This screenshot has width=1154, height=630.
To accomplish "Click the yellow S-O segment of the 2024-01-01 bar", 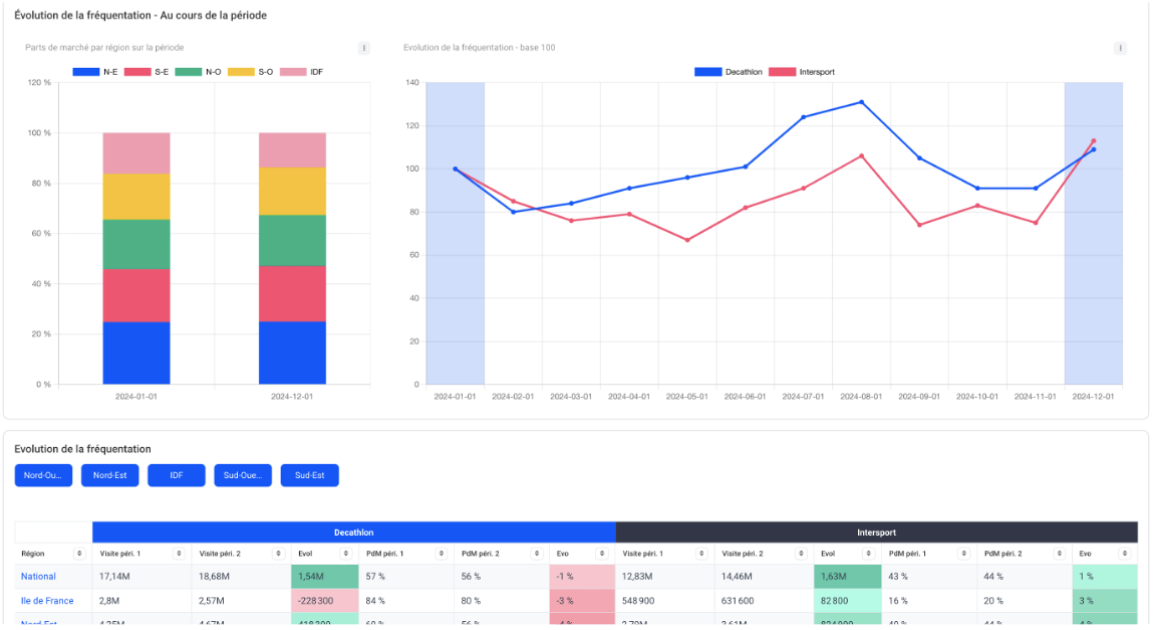I will click(136, 197).
